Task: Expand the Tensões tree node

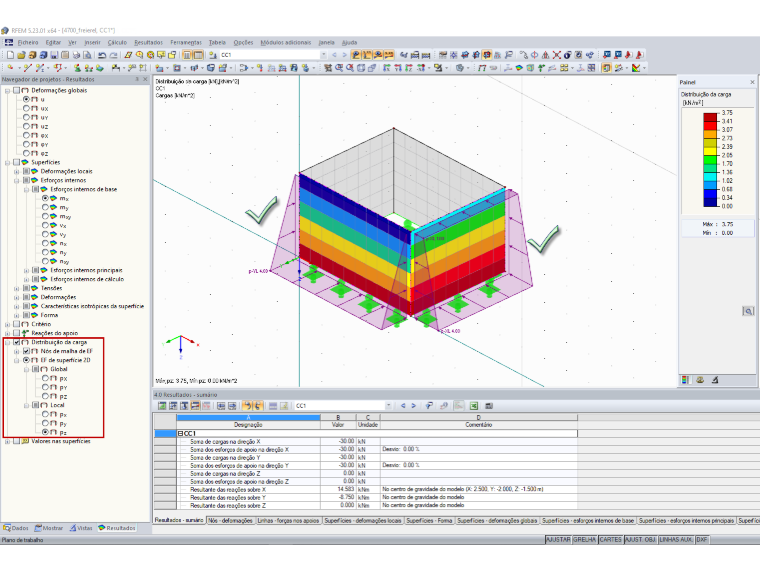Action: click(16, 288)
